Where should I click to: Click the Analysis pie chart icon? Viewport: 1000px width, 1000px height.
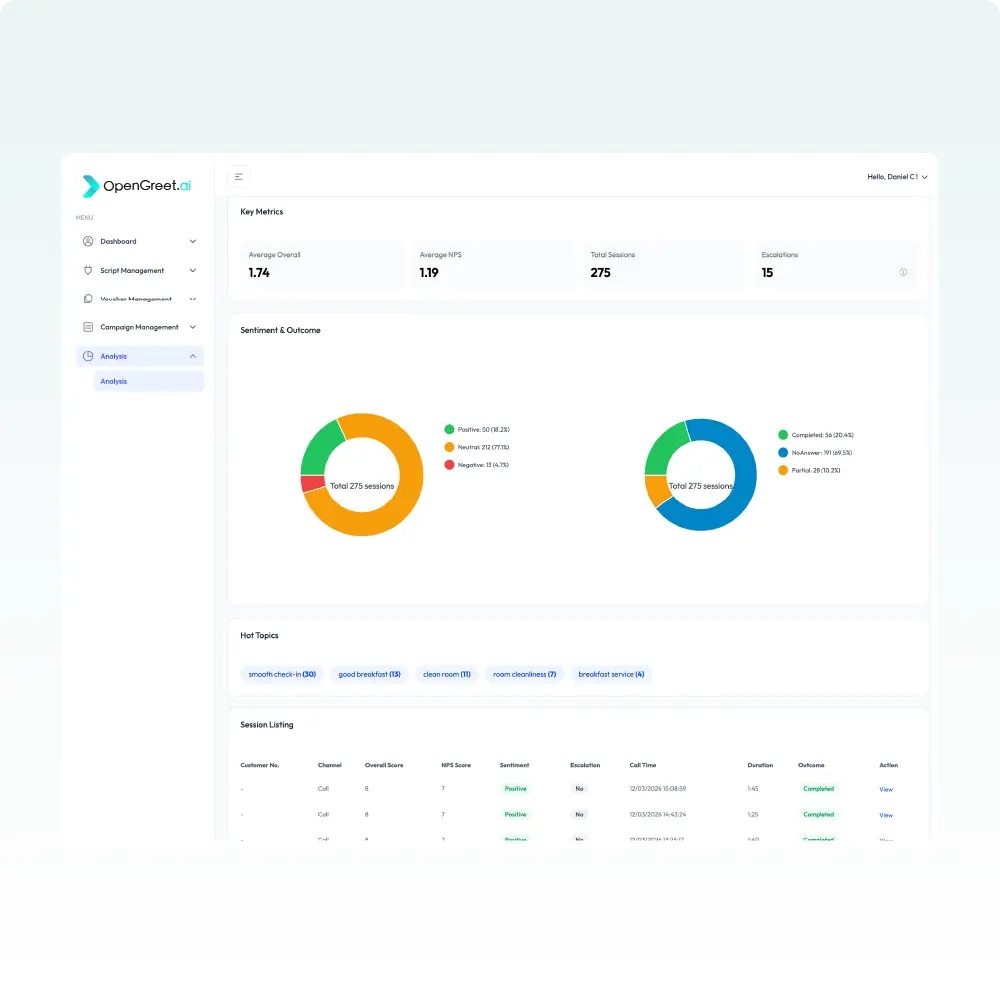88,356
